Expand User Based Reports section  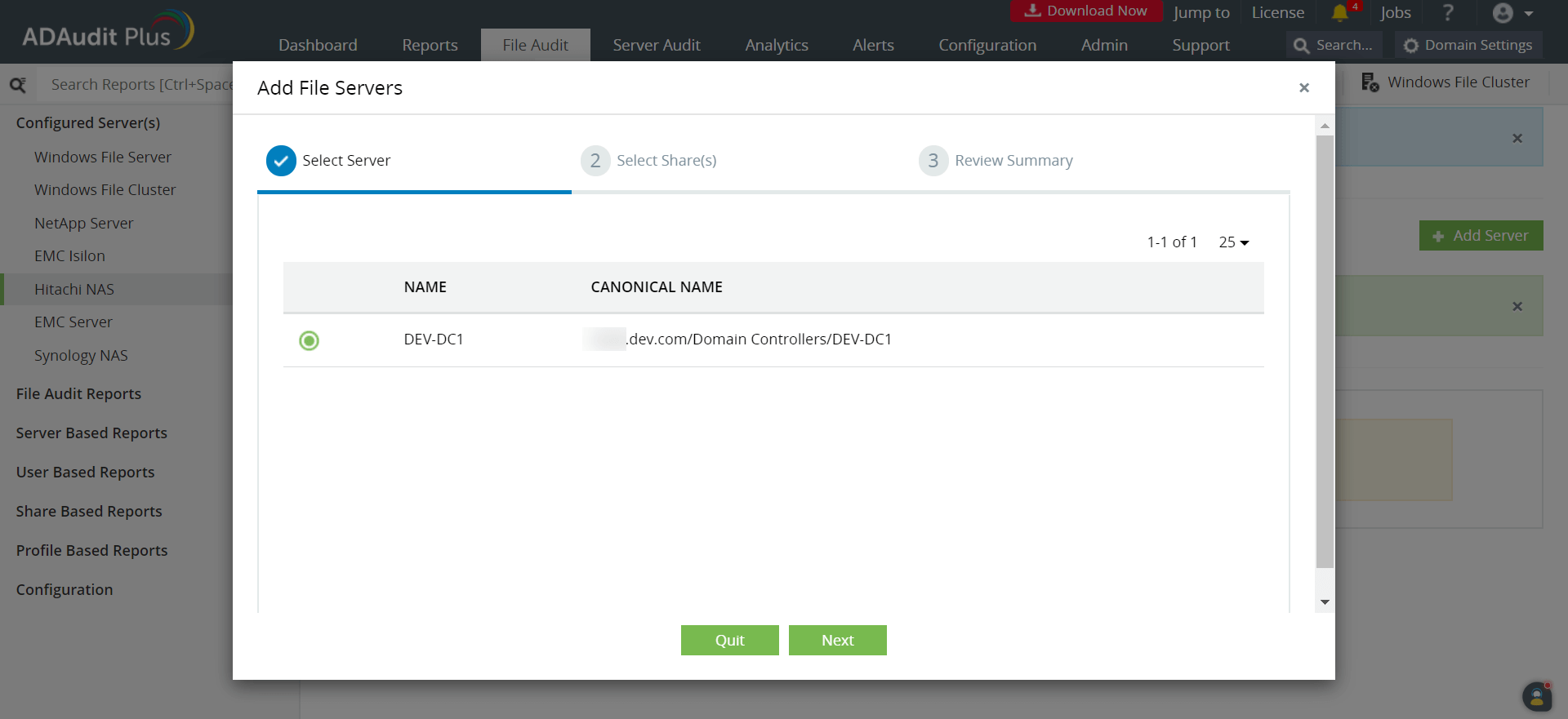click(x=85, y=472)
